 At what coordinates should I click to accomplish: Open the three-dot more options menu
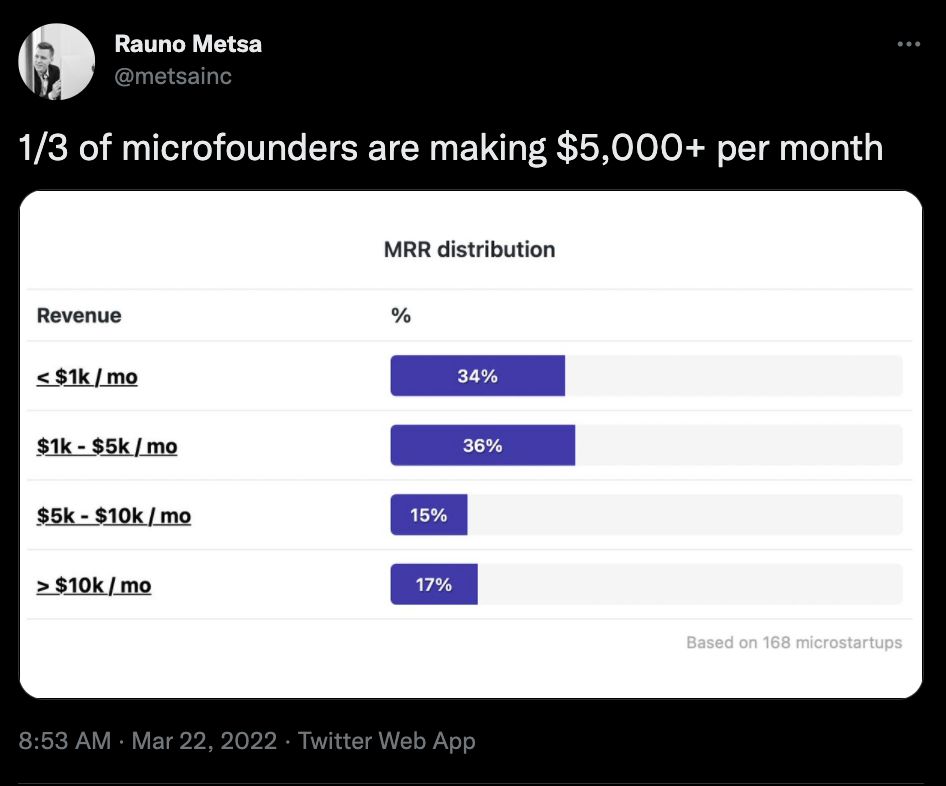coord(908,45)
